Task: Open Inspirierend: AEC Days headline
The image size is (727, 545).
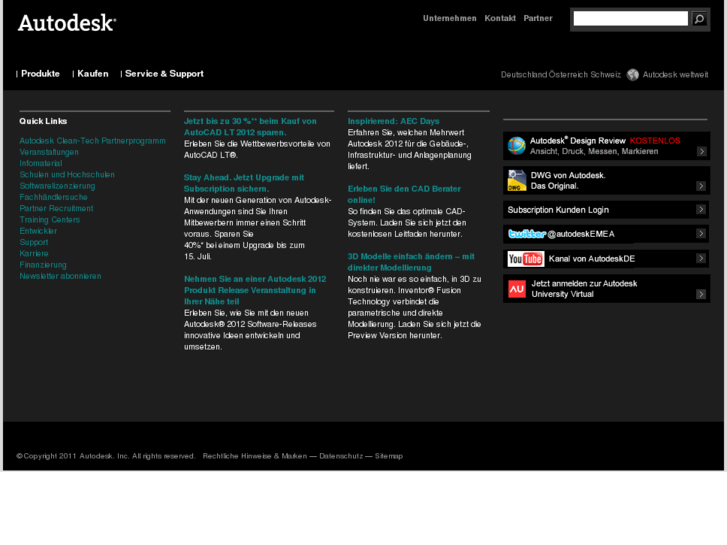Action: pos(393,121)
